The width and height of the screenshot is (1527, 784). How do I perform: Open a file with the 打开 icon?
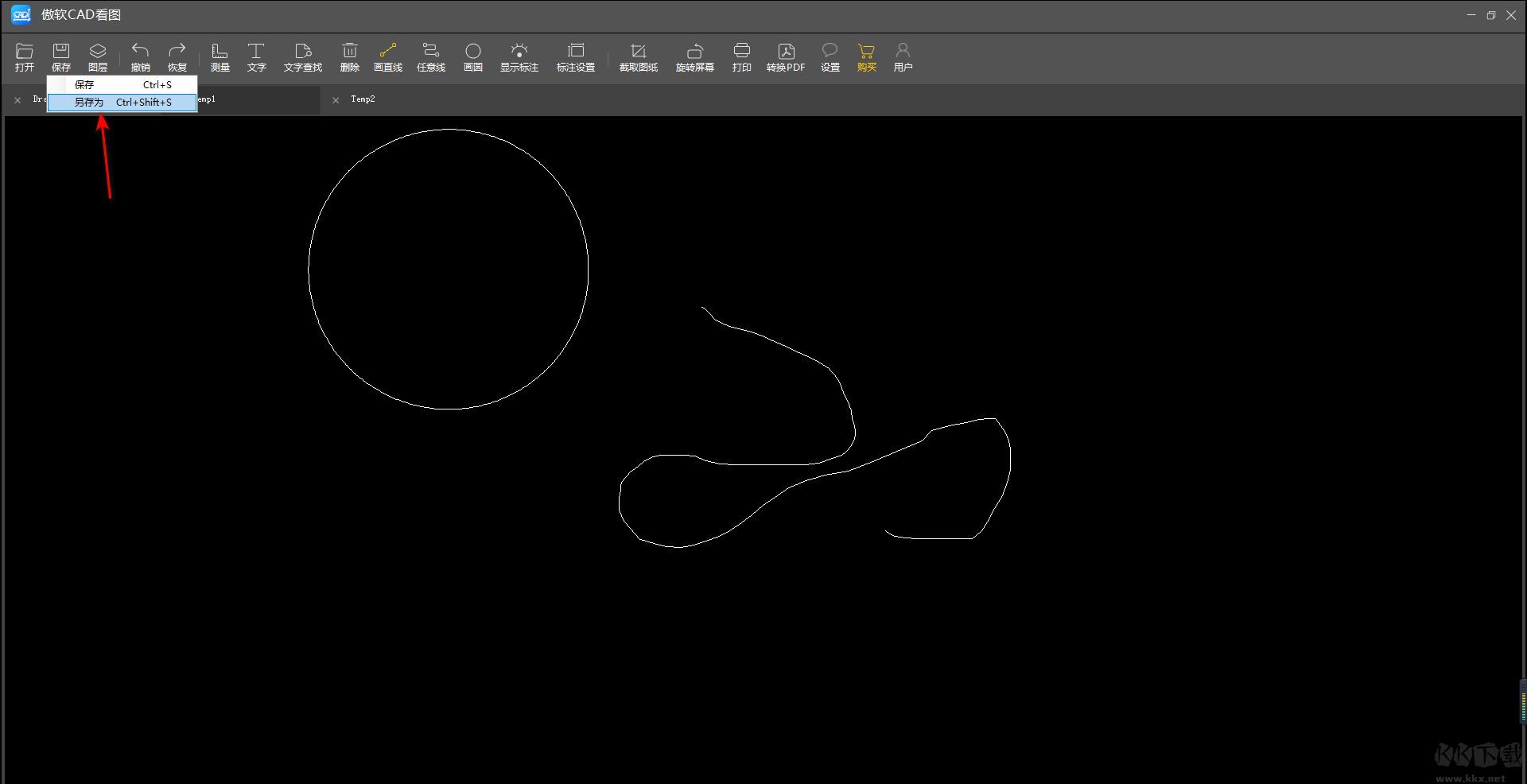click(x=25, y=57)
